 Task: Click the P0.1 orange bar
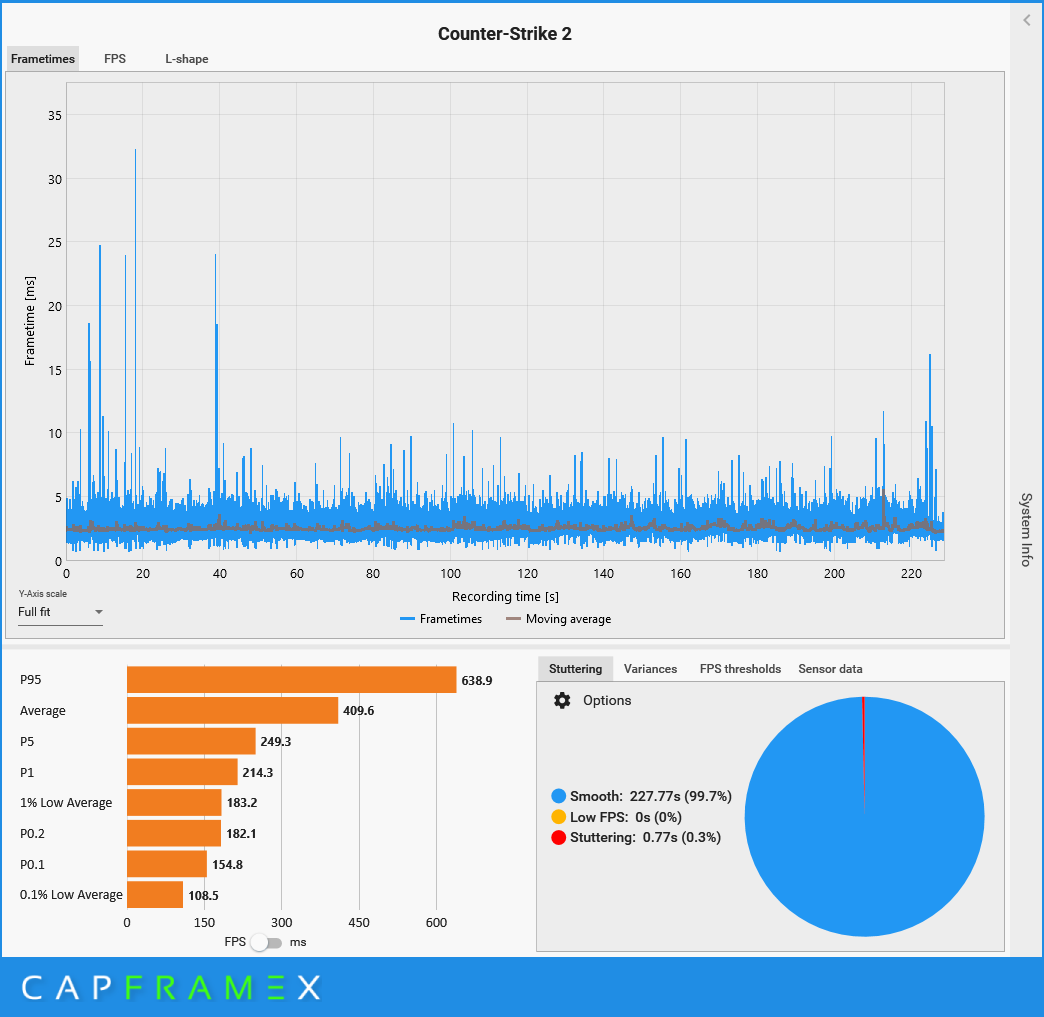pos(167,864)
